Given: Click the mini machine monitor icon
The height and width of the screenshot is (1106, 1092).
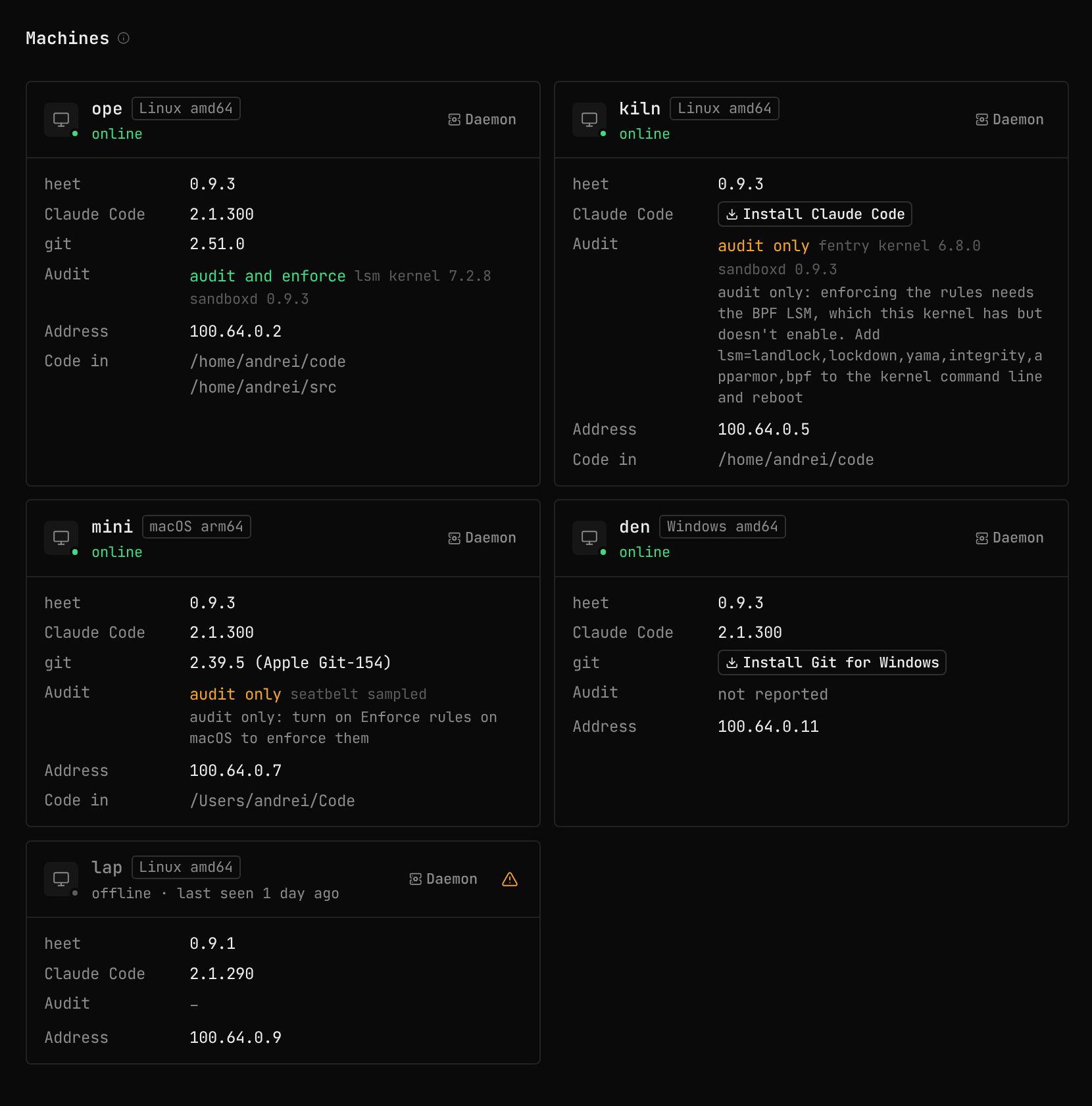Looking at the screenshot, I should coord(61,538).
